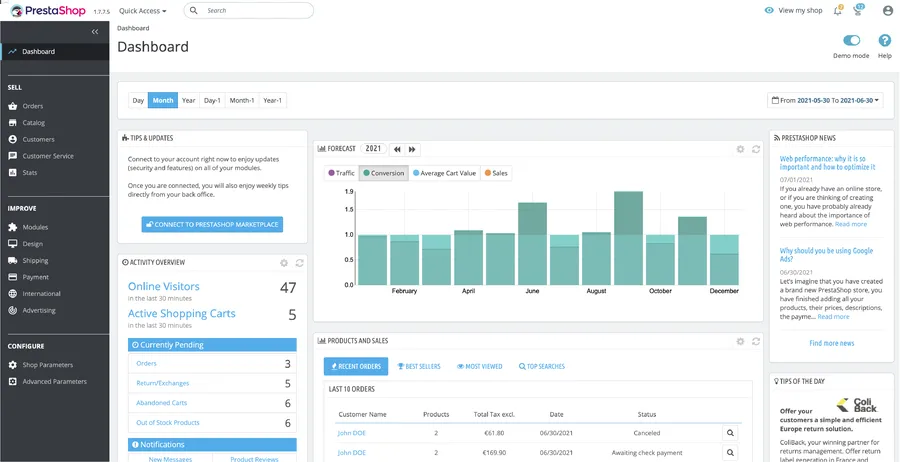This screenshot has height=462, width=900.
Task: Open Google Ads news article title
Action: click(827, 255)
